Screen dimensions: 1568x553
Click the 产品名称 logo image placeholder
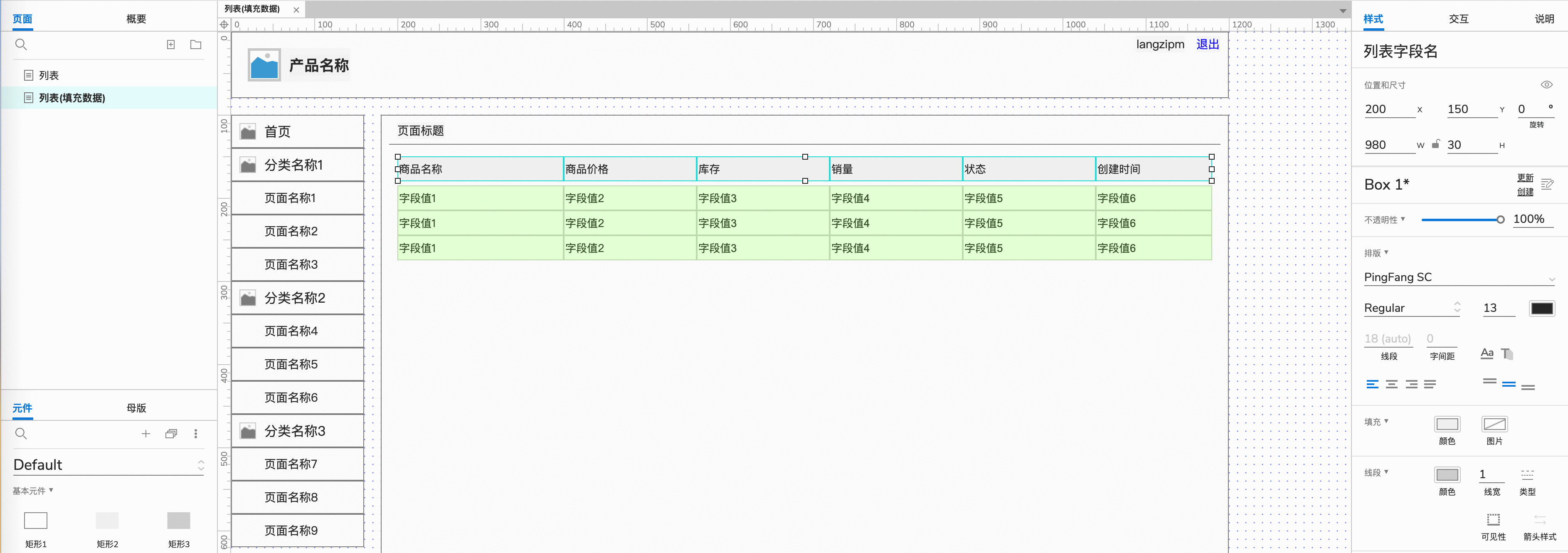pyautogui.click(x=264, y=64)
